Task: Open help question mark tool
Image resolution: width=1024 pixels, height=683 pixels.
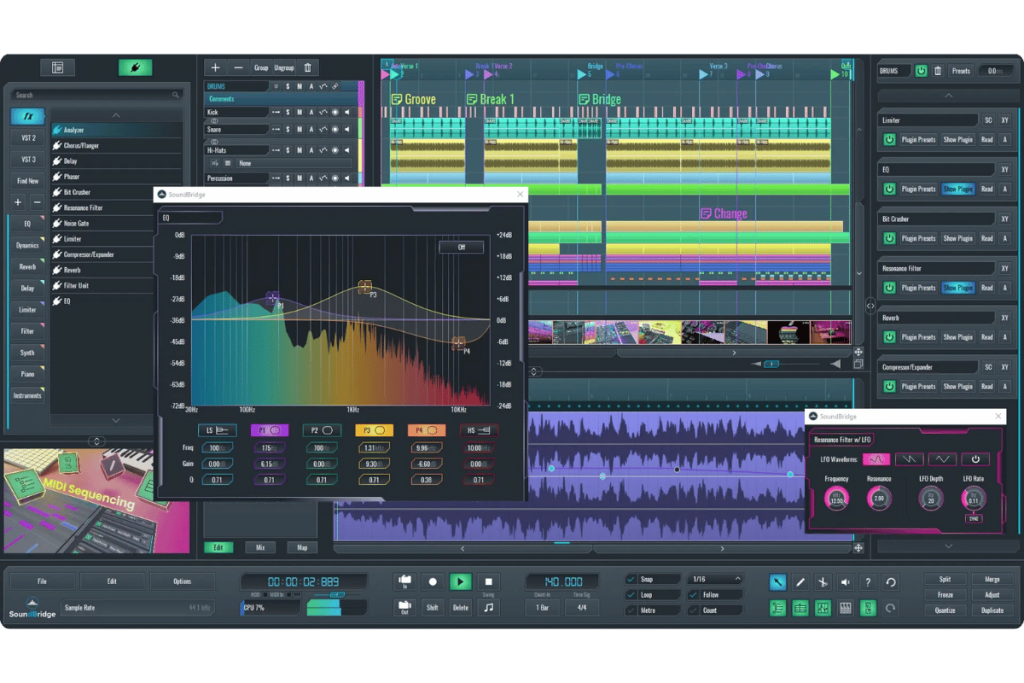Action: coord(868,582)
